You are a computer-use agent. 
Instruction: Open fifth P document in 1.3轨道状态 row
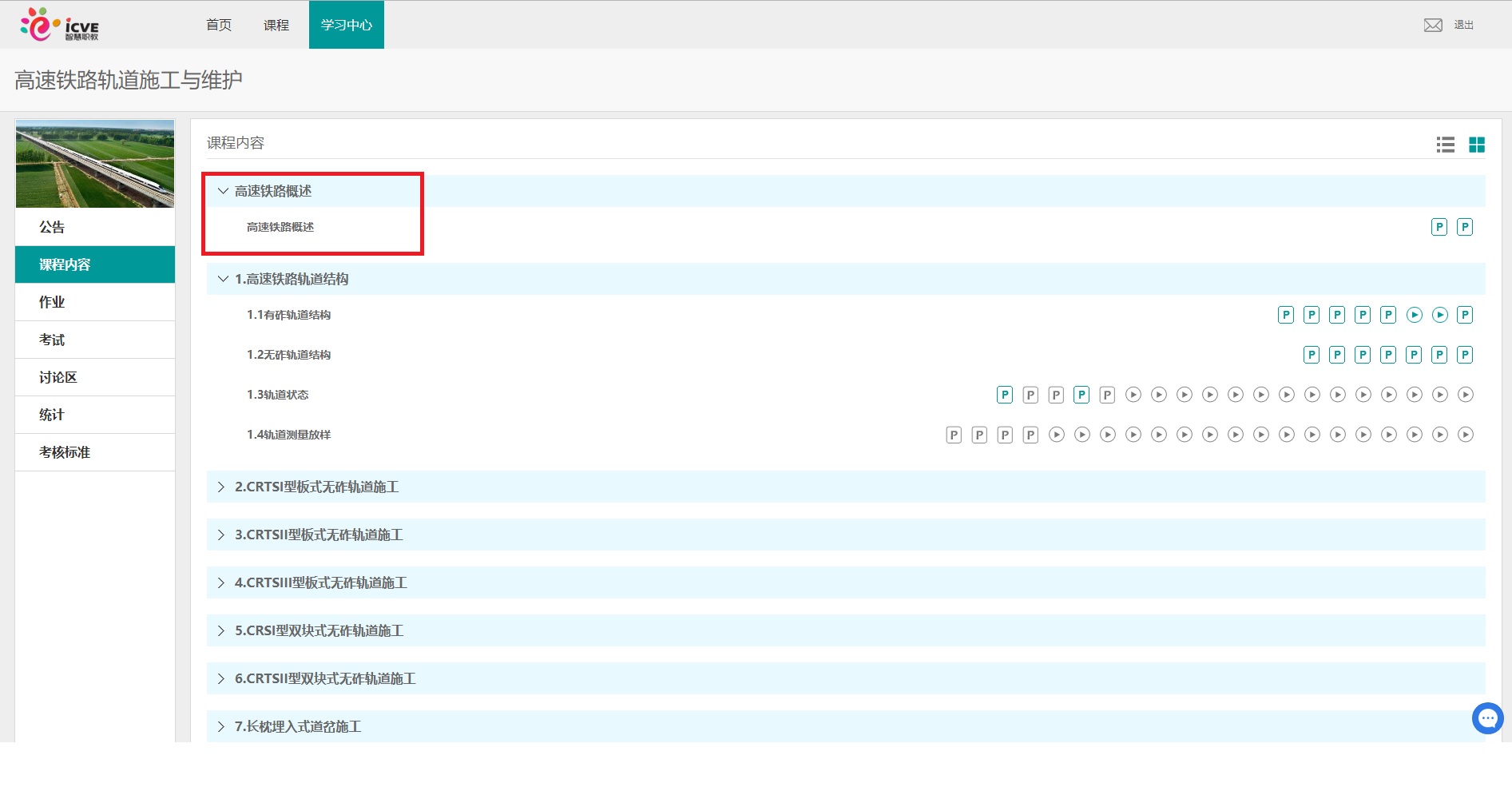tap(1107, 395)
